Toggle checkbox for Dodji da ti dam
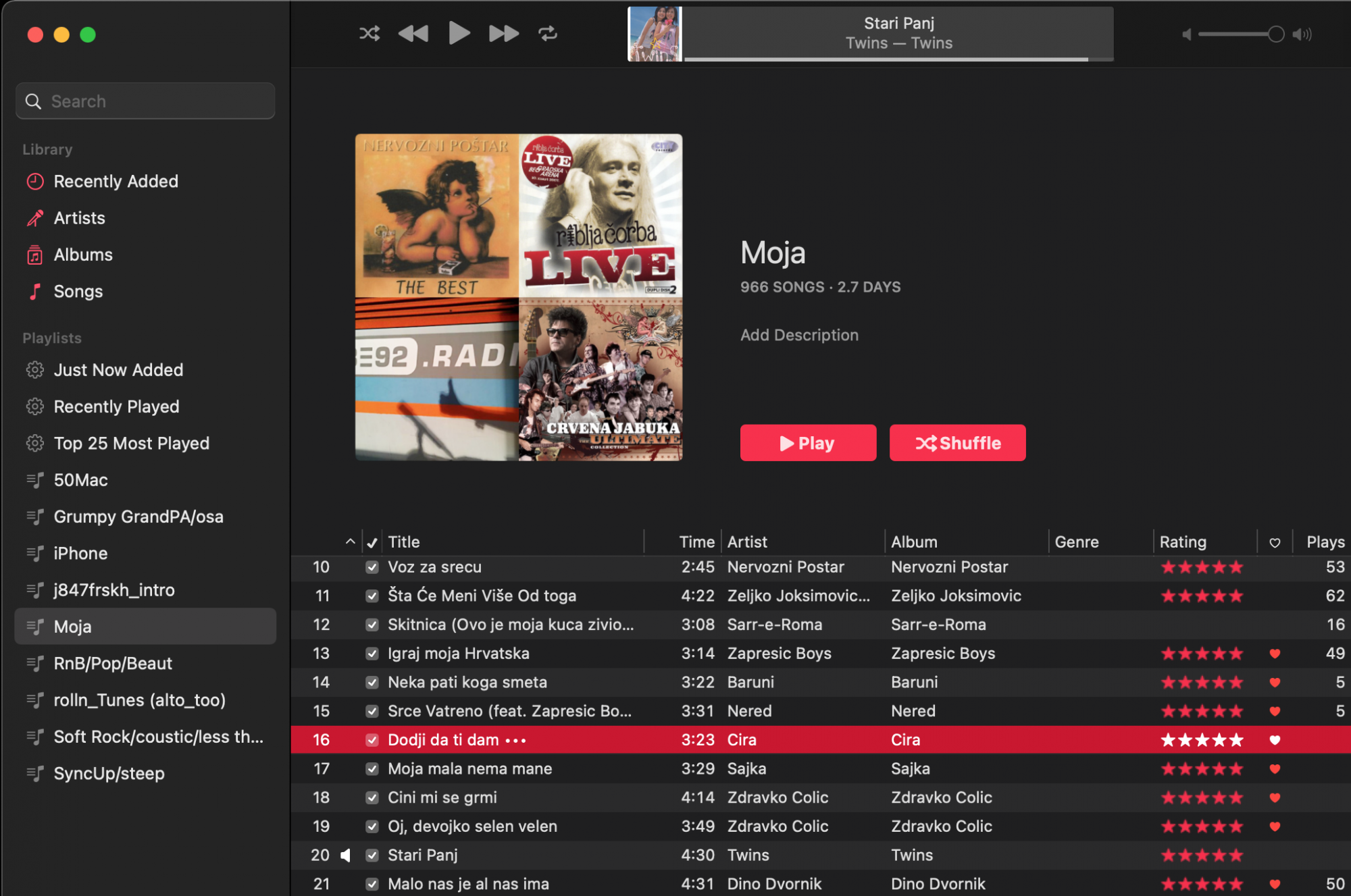Image resolution: width=1351 pixels, height=896 pixels. (x=372, y=740)
